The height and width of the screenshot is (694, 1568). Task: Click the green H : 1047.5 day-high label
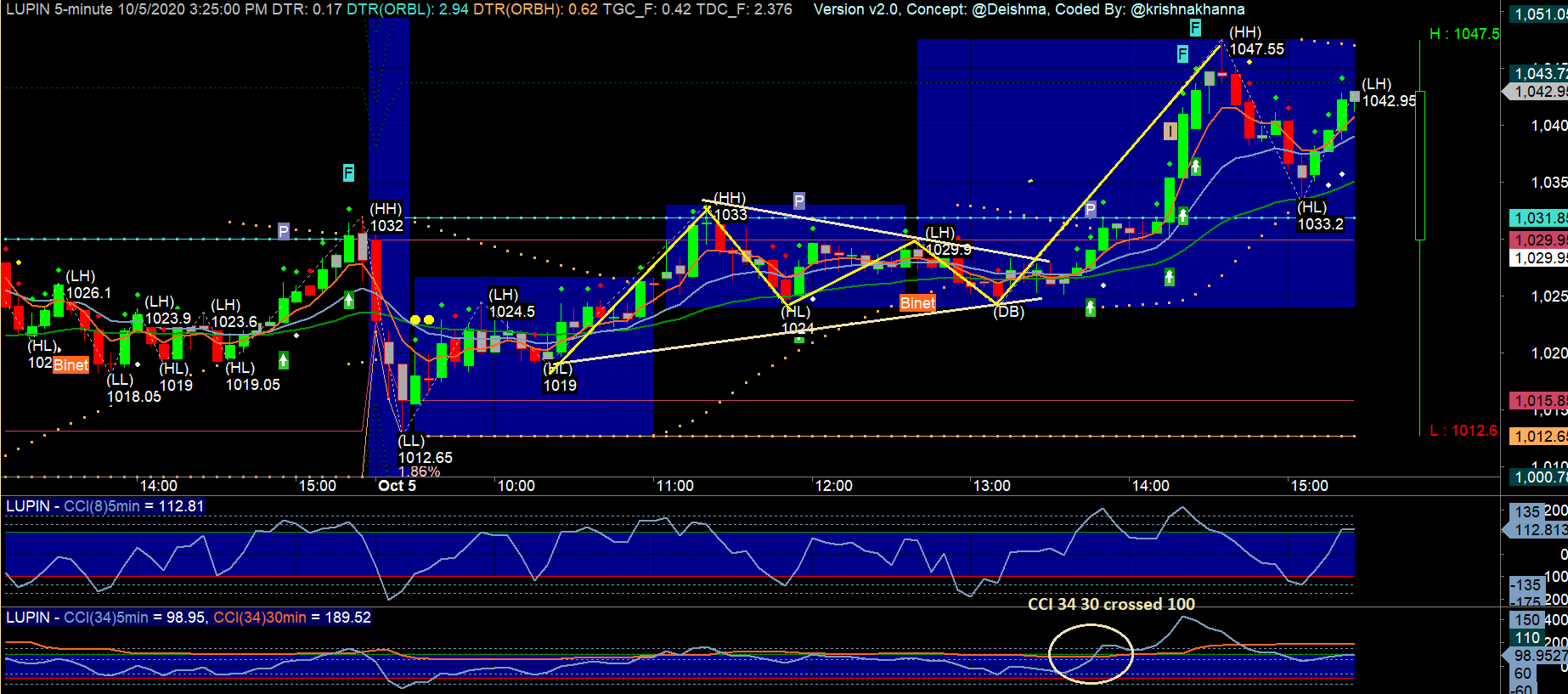tap(1464, 34)
